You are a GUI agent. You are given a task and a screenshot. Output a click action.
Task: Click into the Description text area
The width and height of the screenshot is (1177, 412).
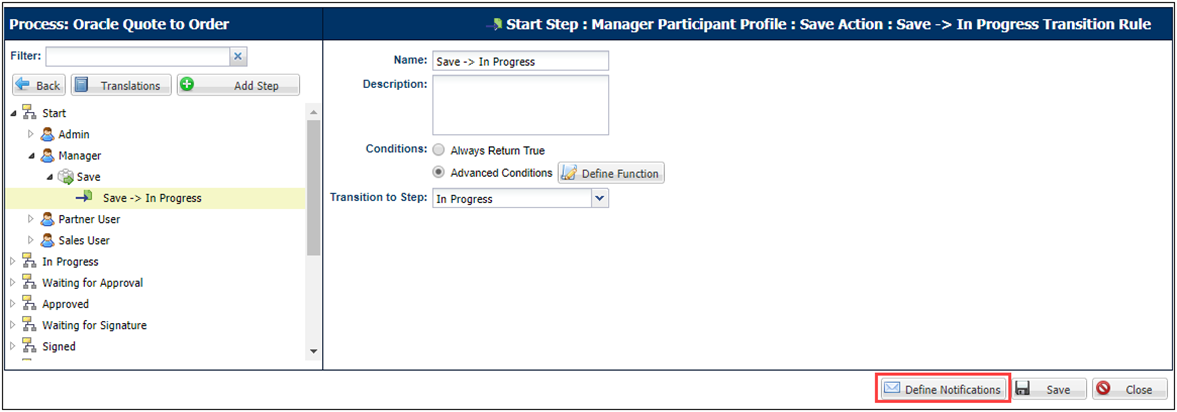tap(520, 105)
